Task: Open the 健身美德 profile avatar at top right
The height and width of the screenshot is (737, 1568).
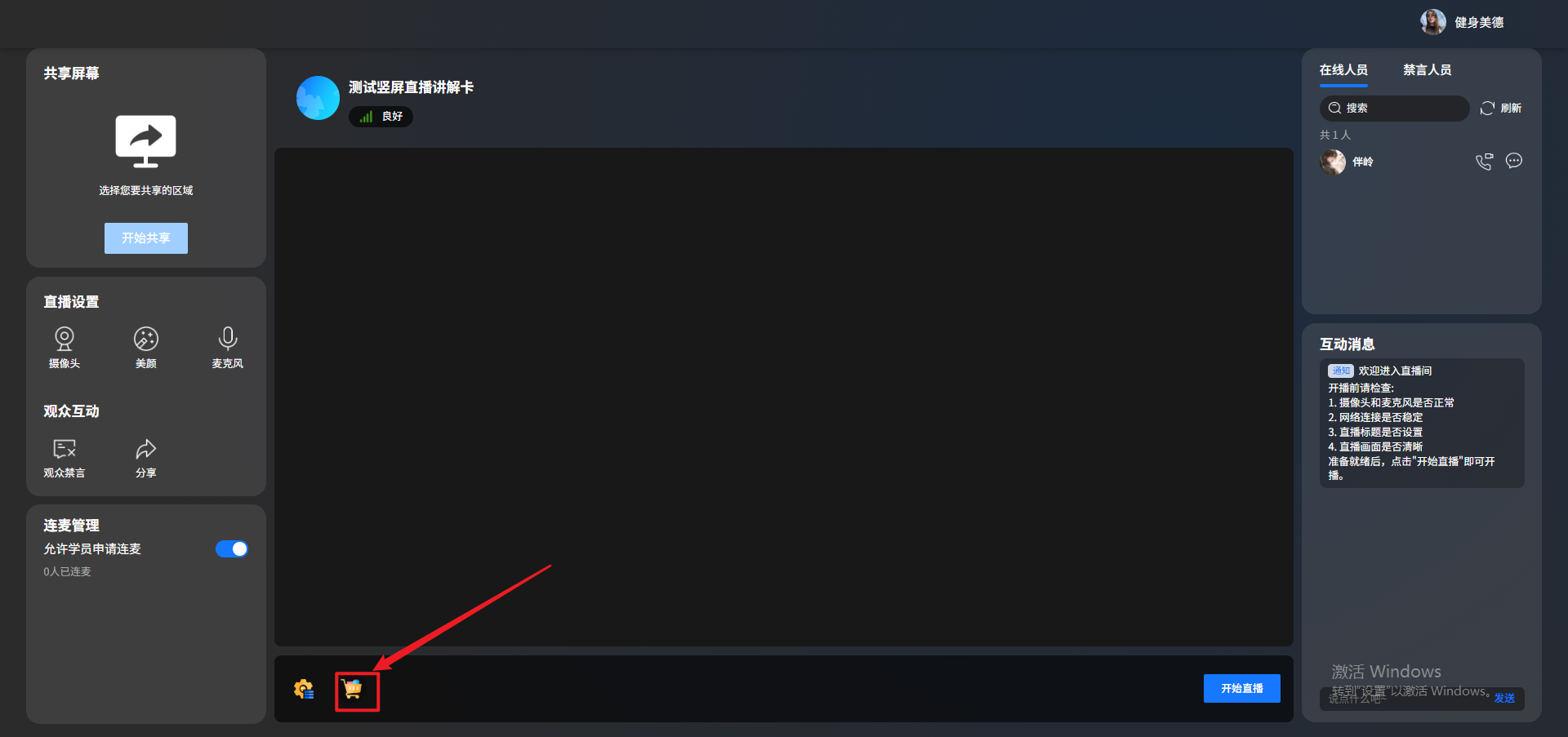Action: pyautogui.click(x=1432, y=22)
